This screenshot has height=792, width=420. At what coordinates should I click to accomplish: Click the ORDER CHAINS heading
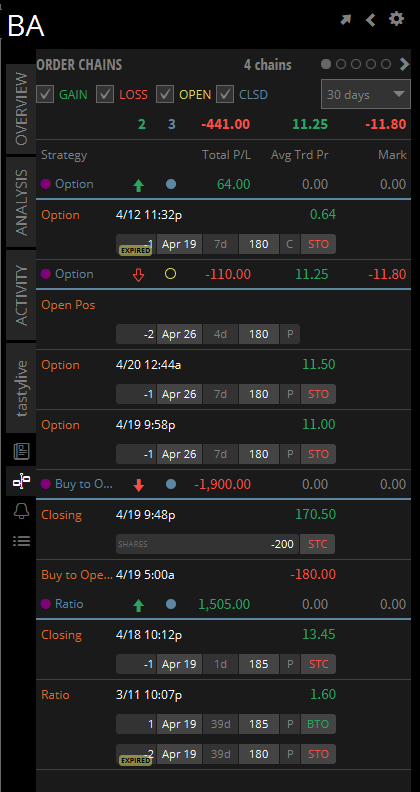[79, 65]
